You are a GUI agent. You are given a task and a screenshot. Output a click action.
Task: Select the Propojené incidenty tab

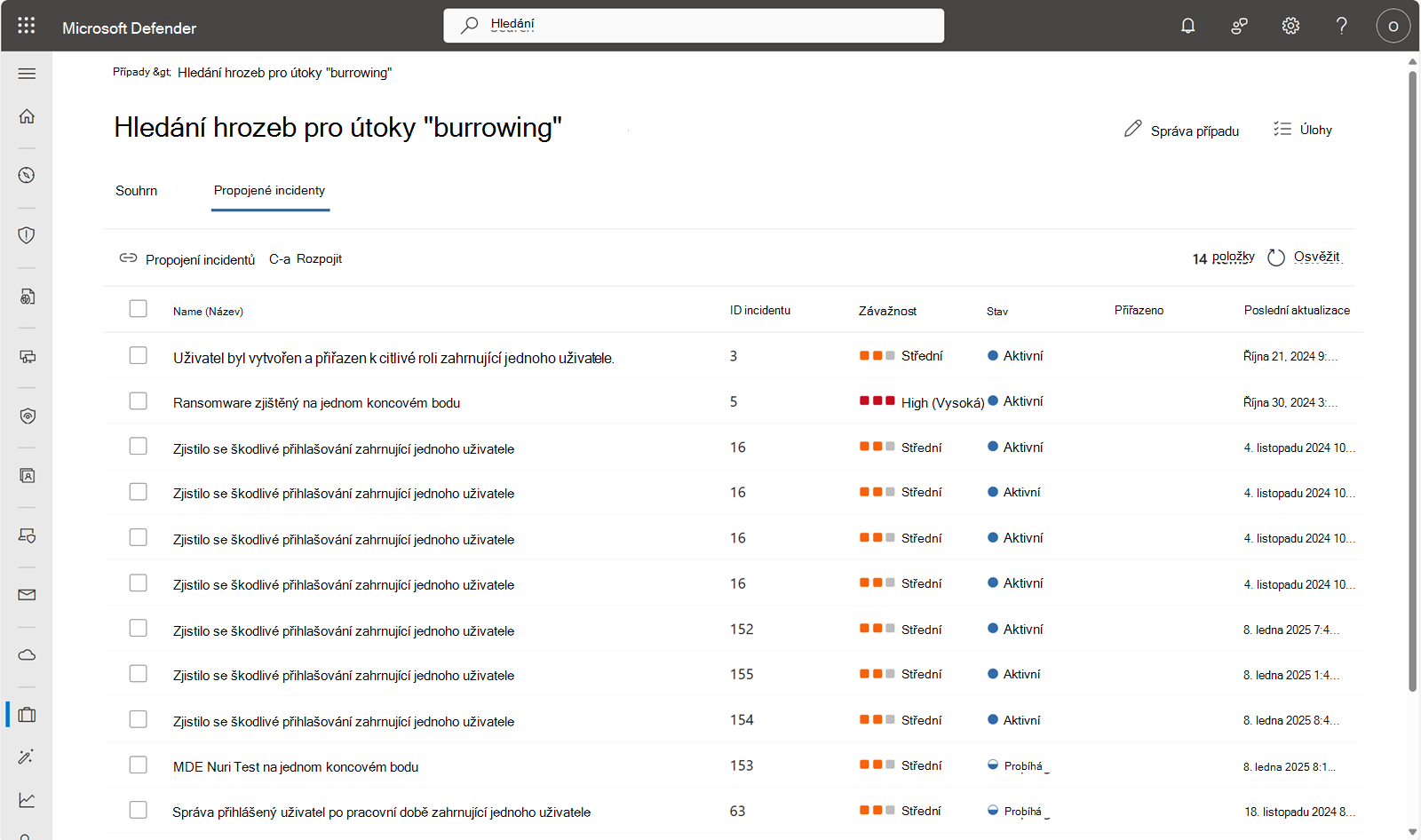tap(269, 191)
